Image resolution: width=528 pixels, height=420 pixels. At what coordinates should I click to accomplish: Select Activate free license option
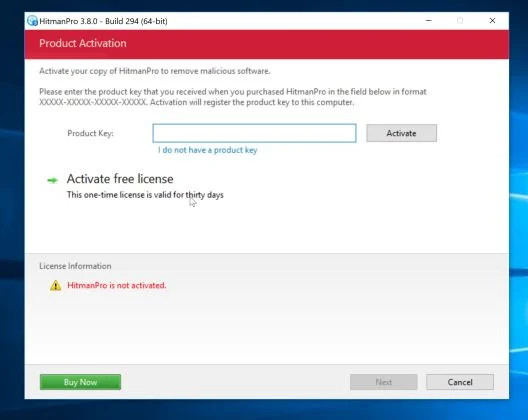tap(120, 179)
